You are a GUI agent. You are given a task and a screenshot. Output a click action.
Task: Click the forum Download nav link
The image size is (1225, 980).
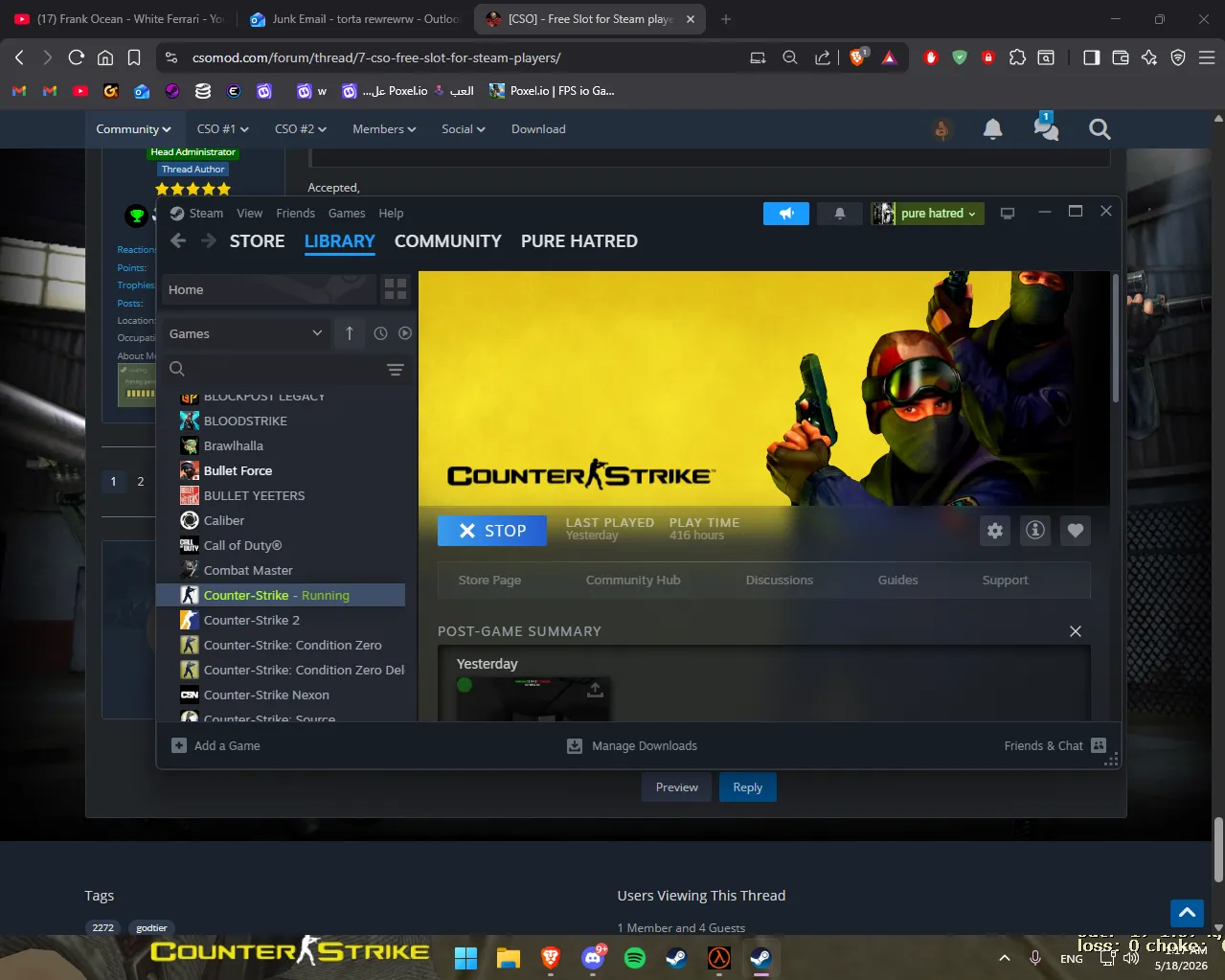[538, 129]
